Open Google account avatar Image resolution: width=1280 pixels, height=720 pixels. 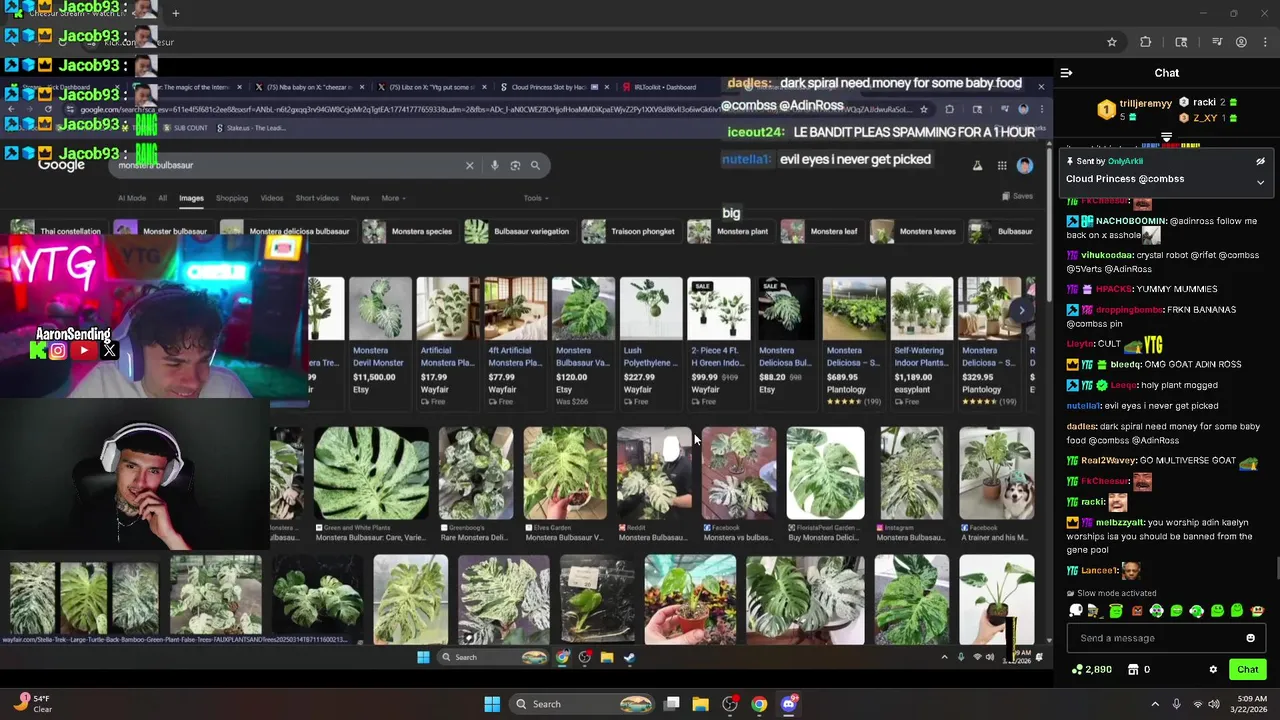(1025, 165)
